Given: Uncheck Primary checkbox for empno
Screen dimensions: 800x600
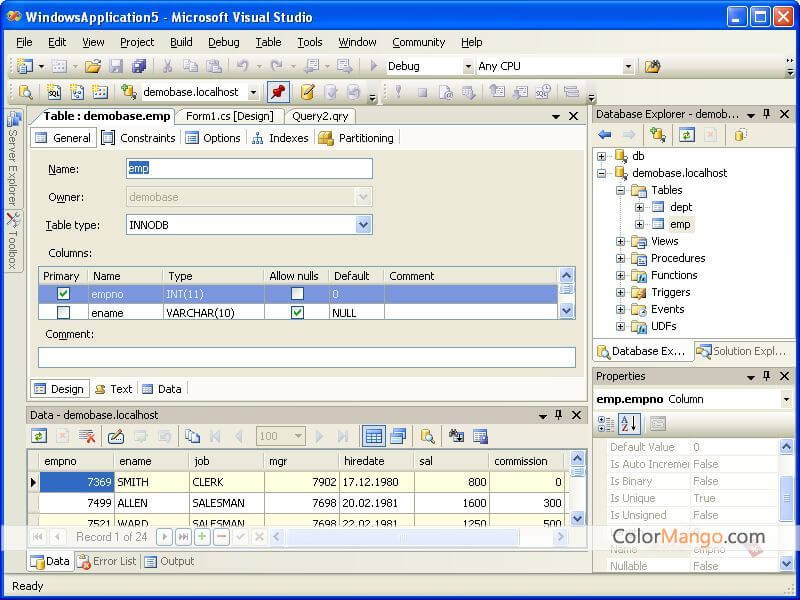Looking at the screenshot, I should pos(64,294).
